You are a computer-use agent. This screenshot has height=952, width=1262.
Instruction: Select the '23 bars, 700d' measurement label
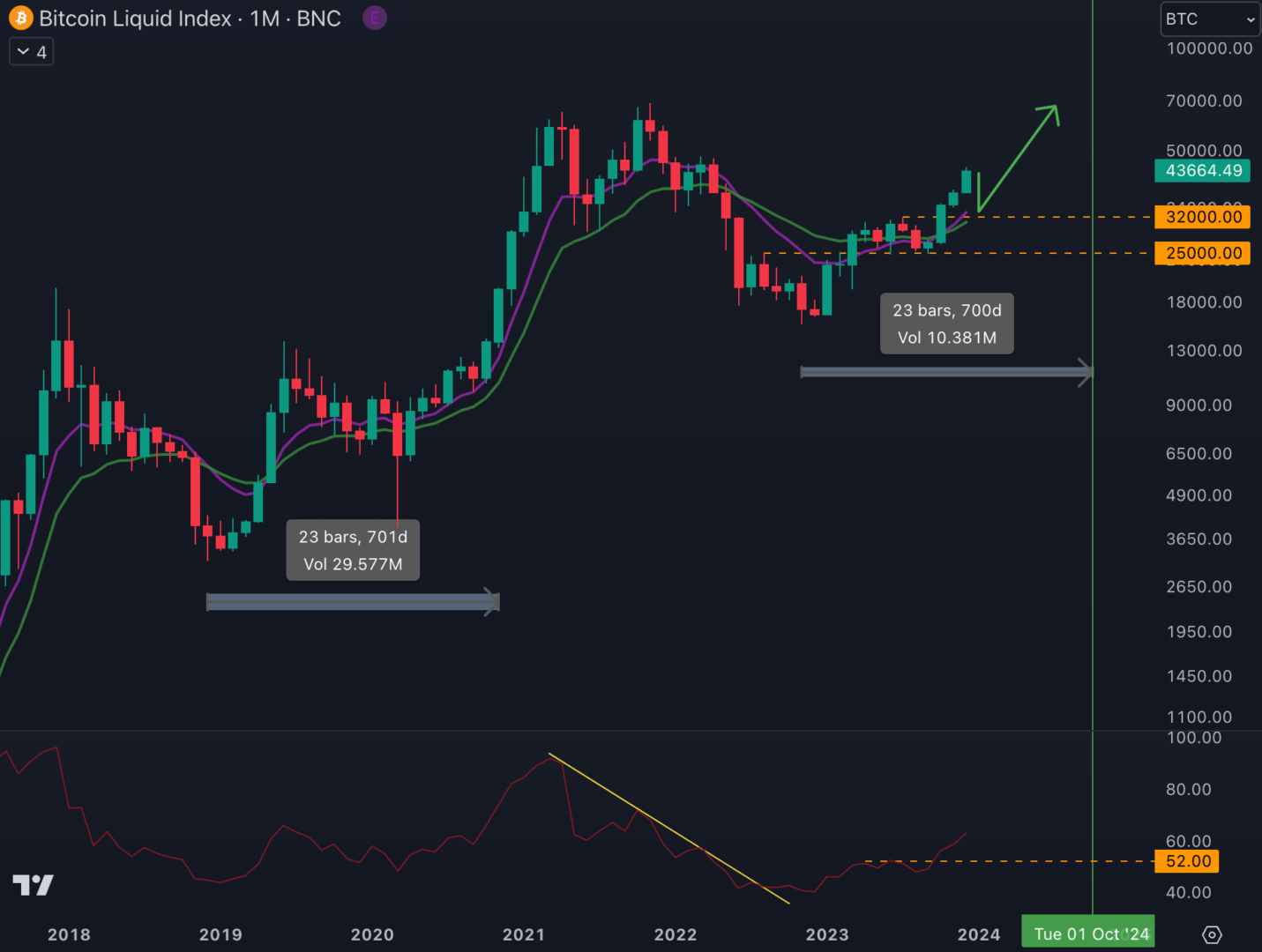947,324
